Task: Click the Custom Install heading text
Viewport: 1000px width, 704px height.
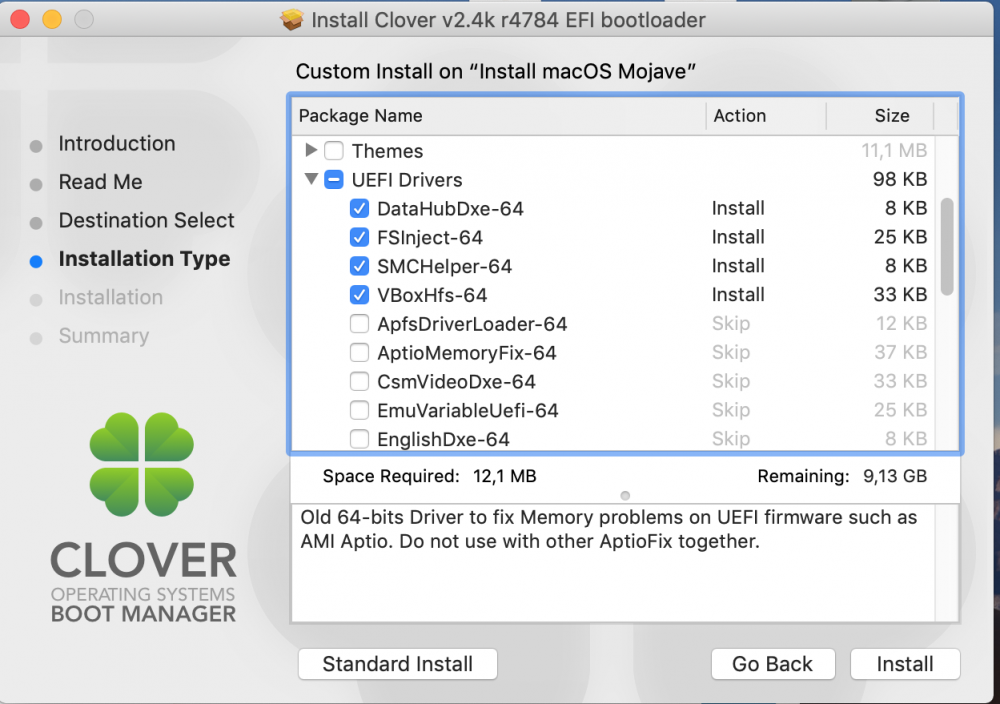Action: click(495, 71)
